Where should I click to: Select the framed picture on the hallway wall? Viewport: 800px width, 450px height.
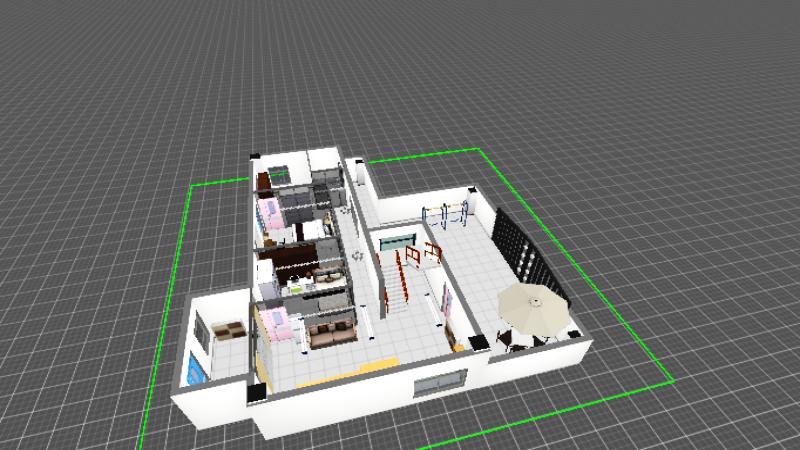pos(449,303)
